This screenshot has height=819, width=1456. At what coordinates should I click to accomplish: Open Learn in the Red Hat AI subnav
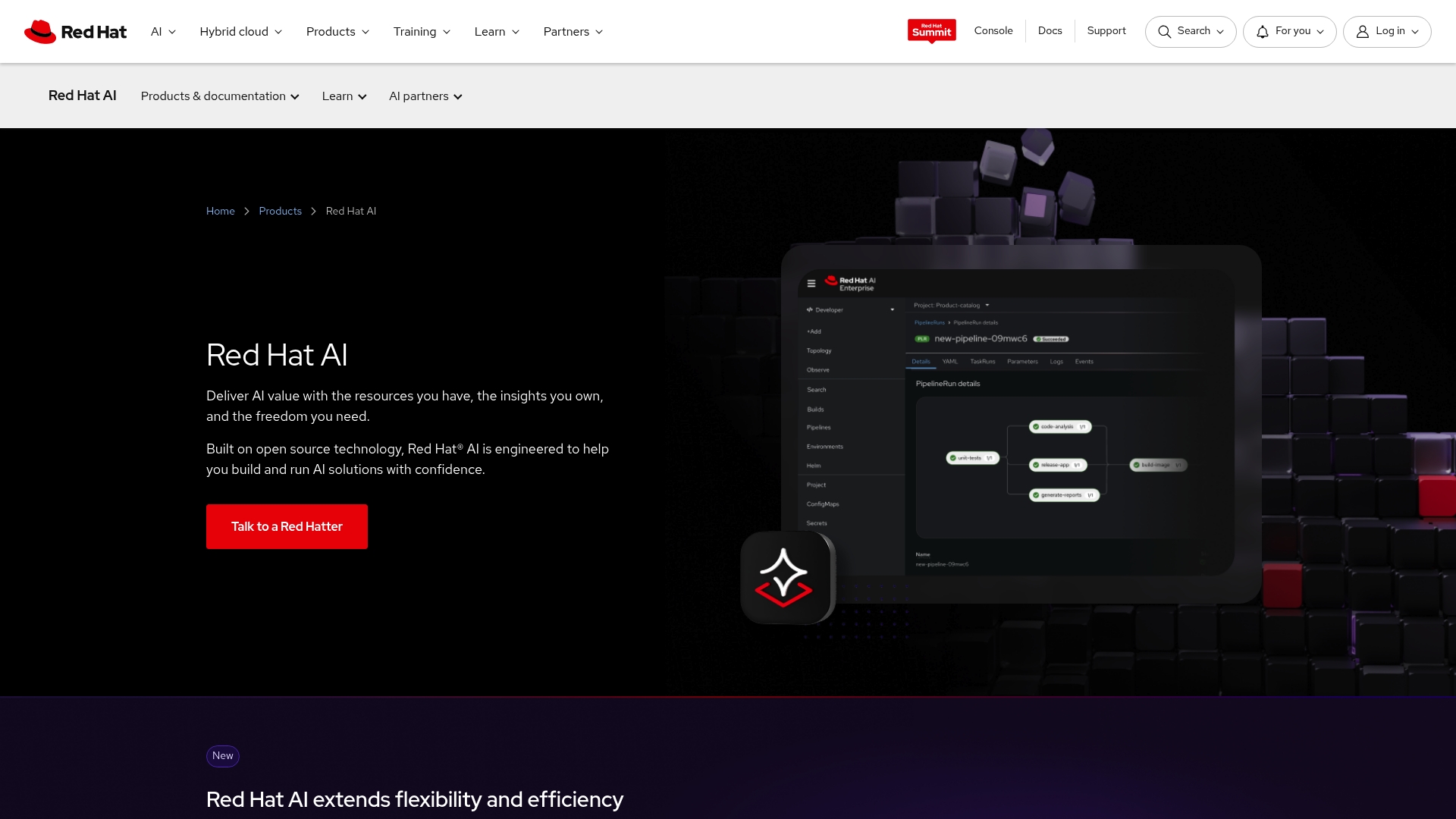(x=344, y=96)
